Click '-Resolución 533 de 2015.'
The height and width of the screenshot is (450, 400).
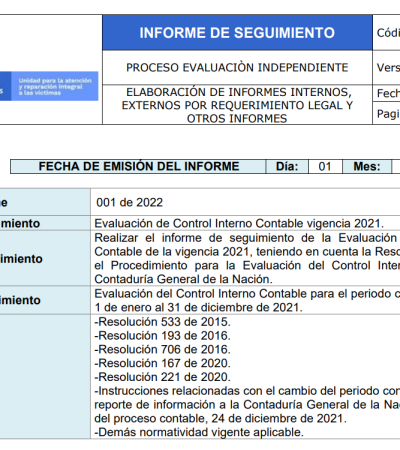[x=162, y=322]
